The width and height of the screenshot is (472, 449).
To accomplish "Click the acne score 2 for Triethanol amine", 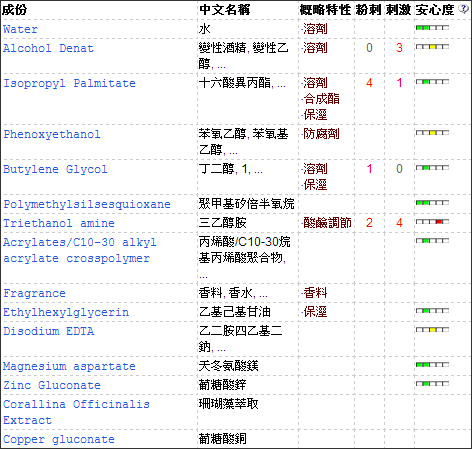I will [369, 223].
